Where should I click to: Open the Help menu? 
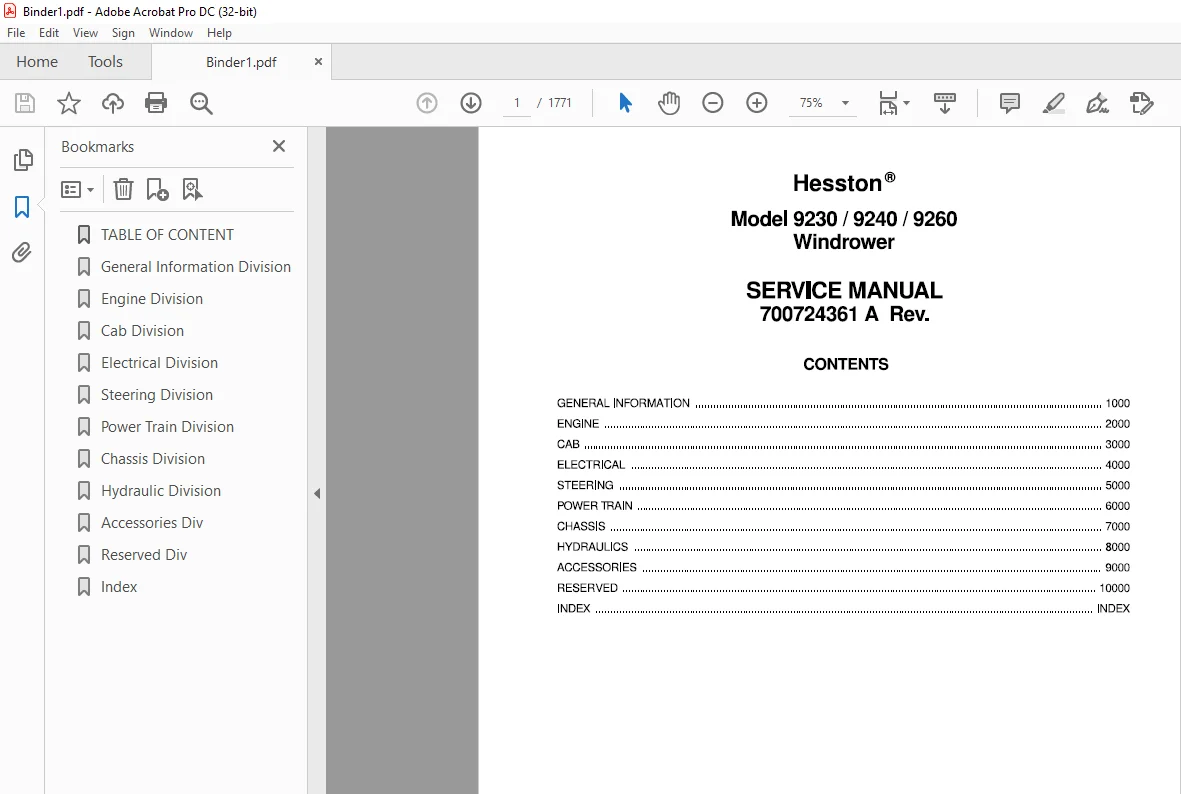point(219,32)
